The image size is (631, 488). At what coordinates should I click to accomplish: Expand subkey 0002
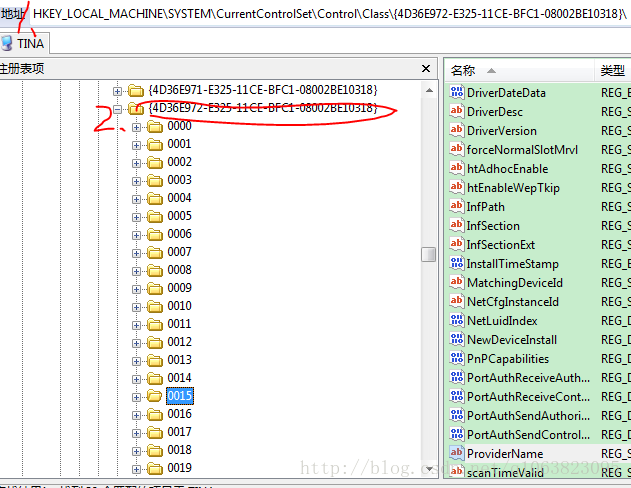coord(136,163)
